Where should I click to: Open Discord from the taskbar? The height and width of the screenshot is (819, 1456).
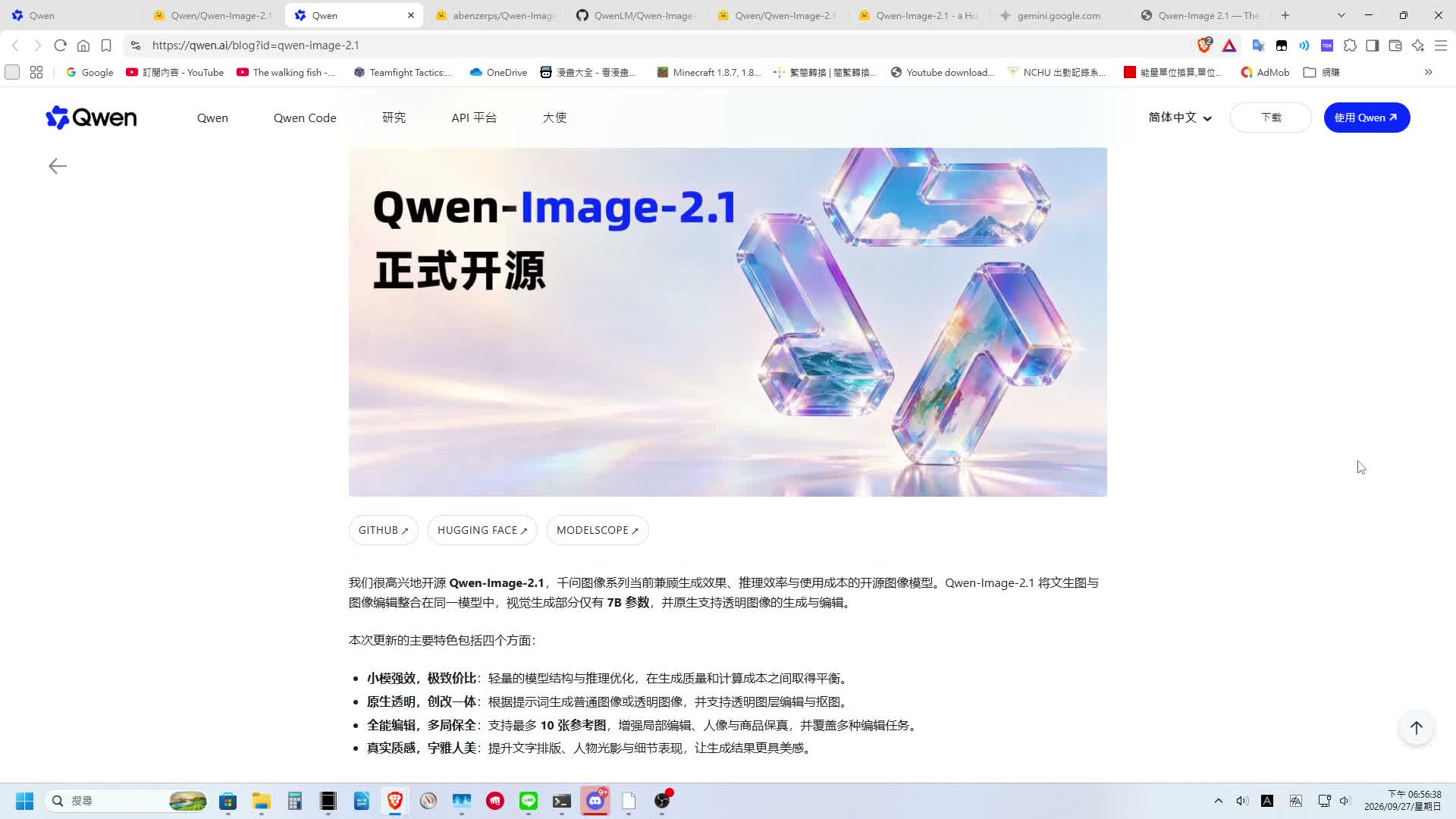(x=595, y=801)
